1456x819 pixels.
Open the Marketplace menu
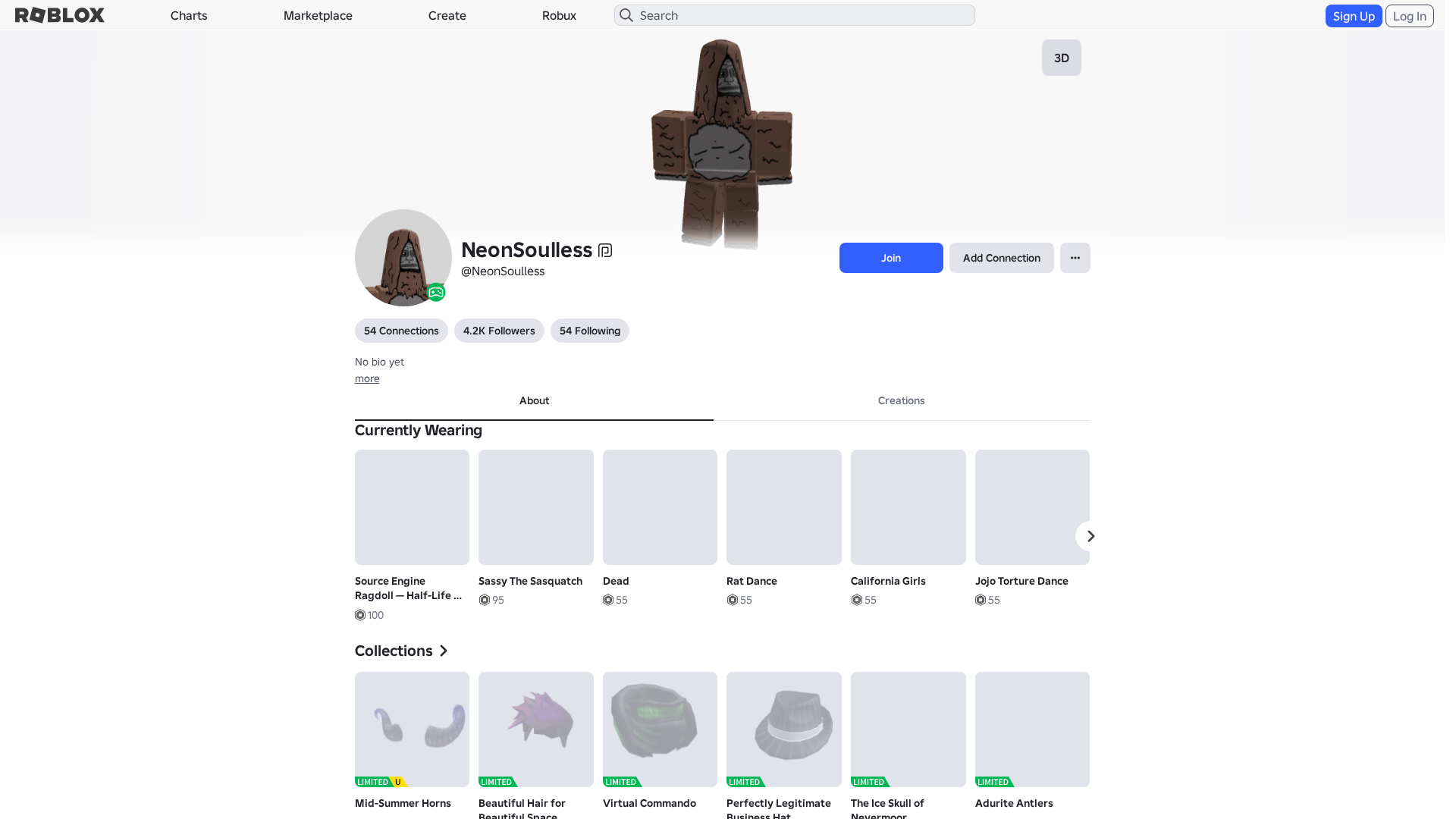(318, 15)
